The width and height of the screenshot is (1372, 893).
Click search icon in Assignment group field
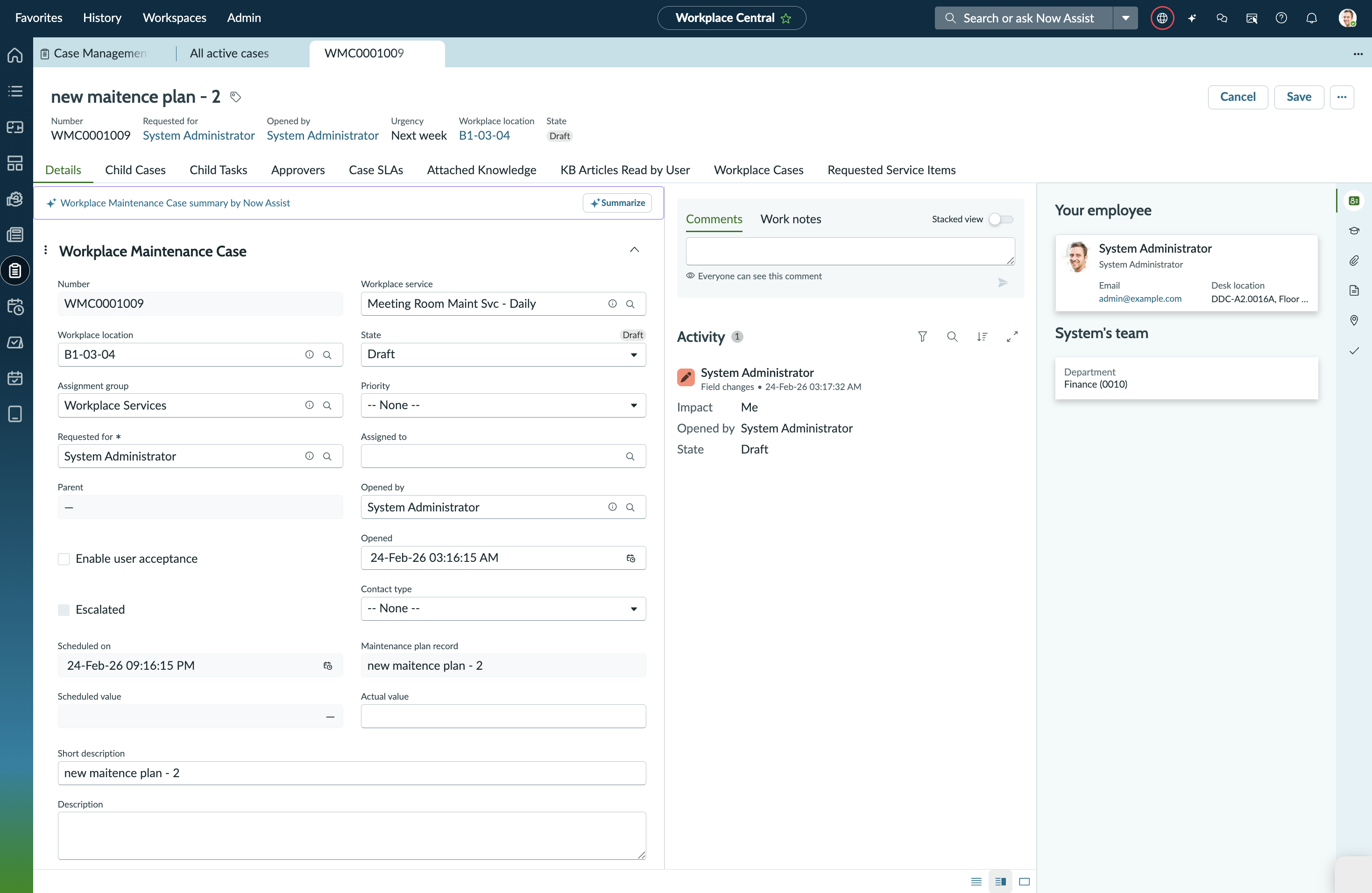click(327, 405)
